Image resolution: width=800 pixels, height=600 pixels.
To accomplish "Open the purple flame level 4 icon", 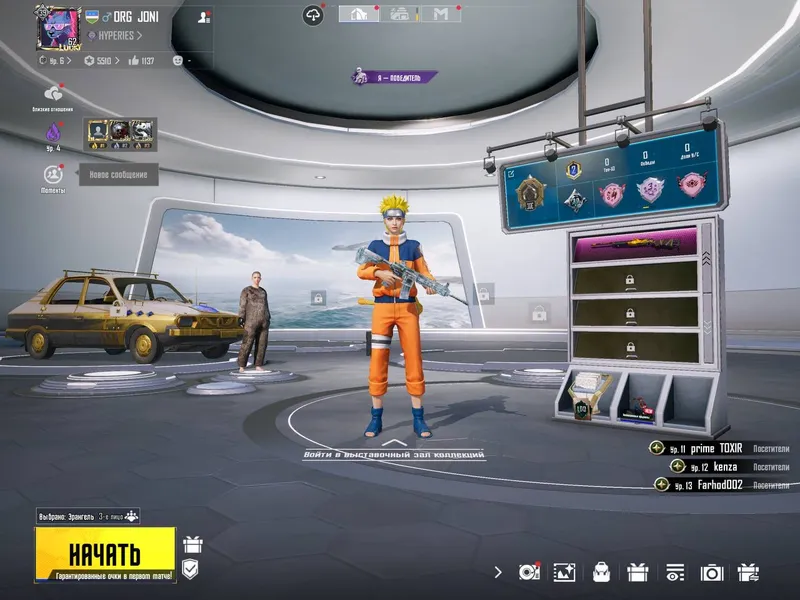I will coord(53,133).
